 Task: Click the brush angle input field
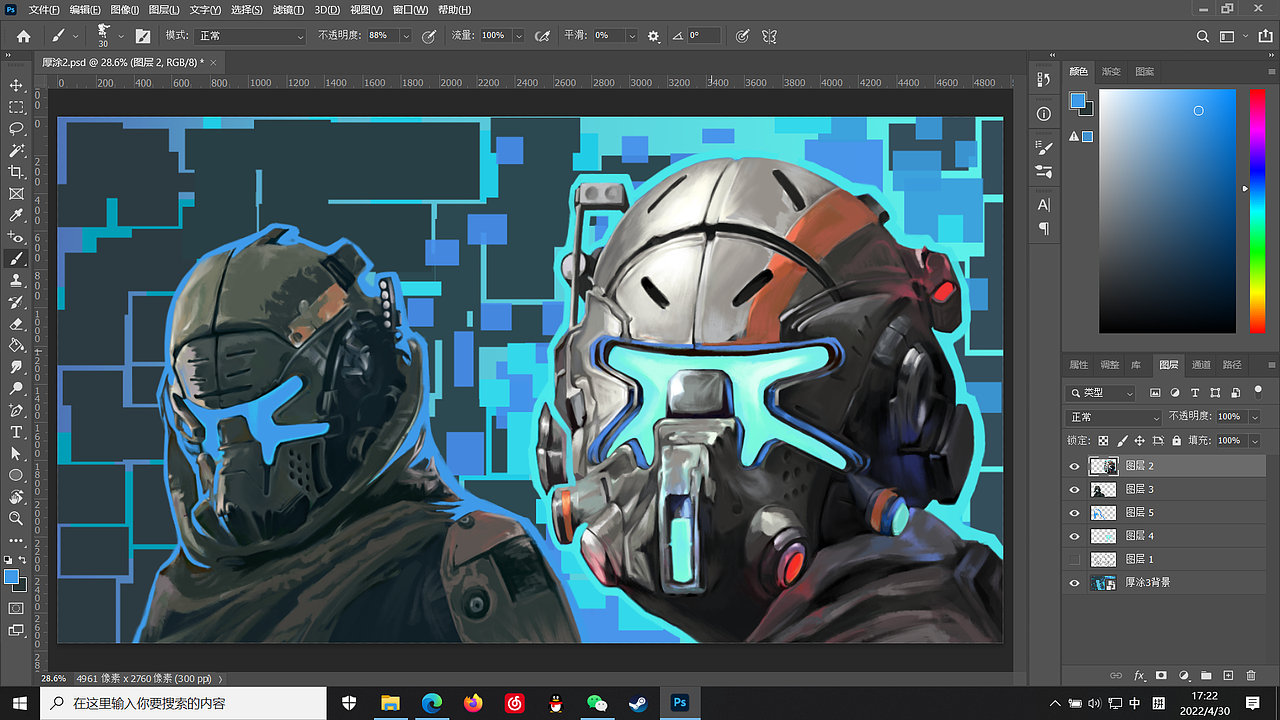pos(704,36)
